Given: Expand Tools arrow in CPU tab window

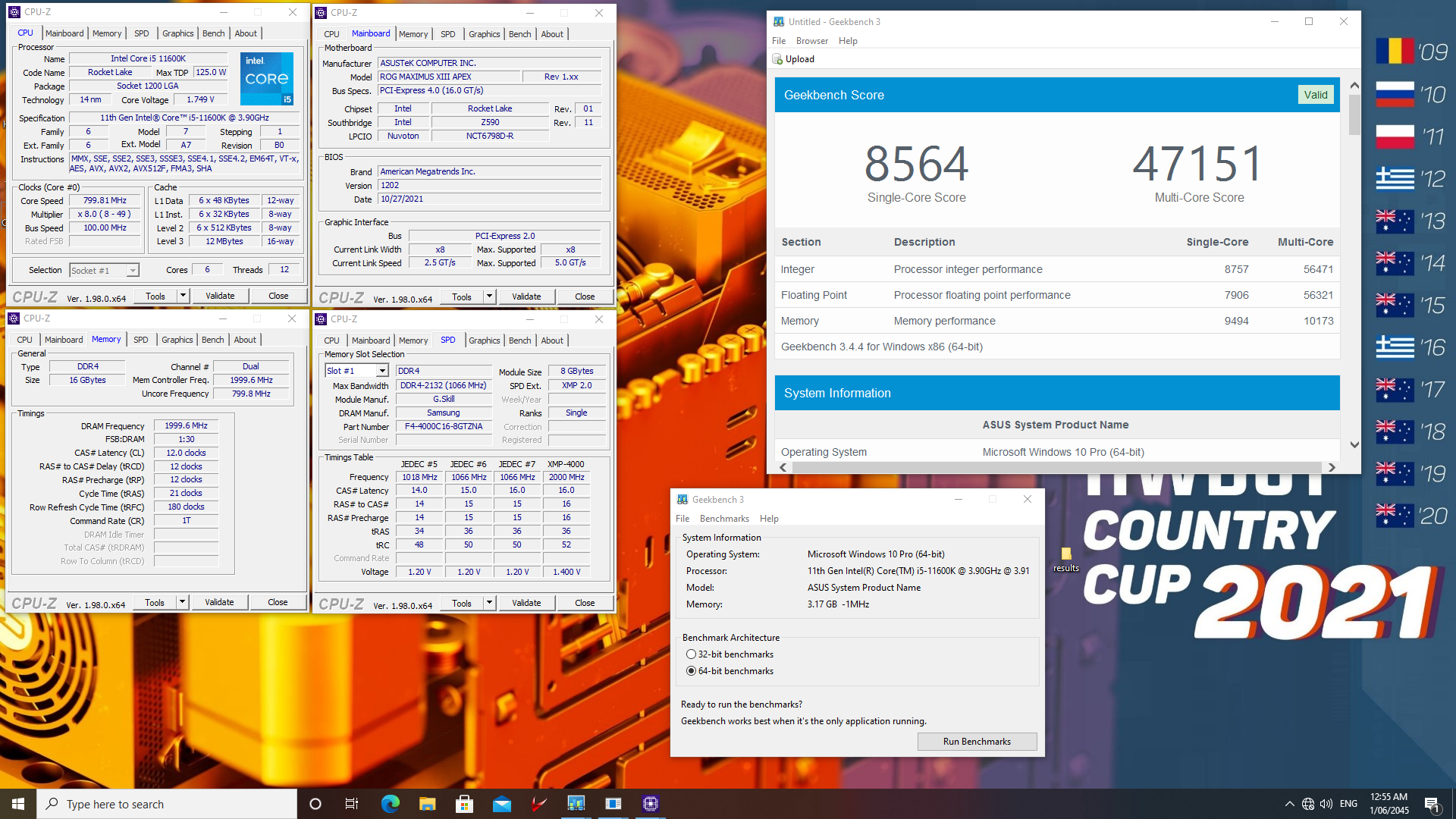Looking at the screenshot, I should 183,296.
